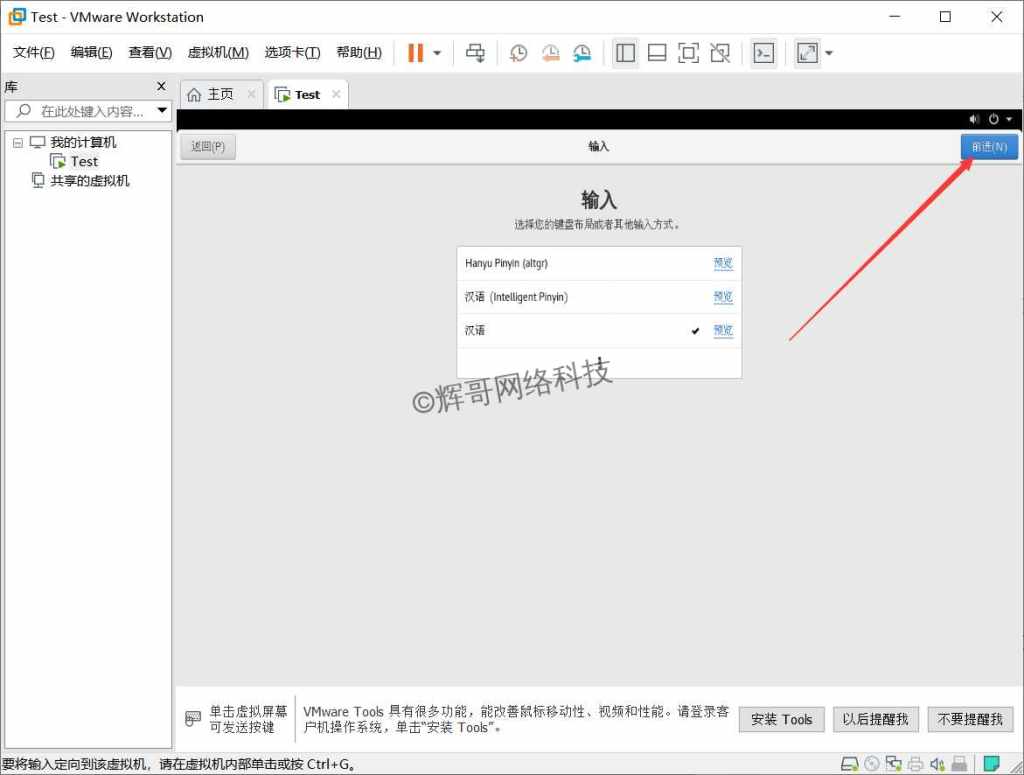Switch to the 主页 home tab

(220, 95)
